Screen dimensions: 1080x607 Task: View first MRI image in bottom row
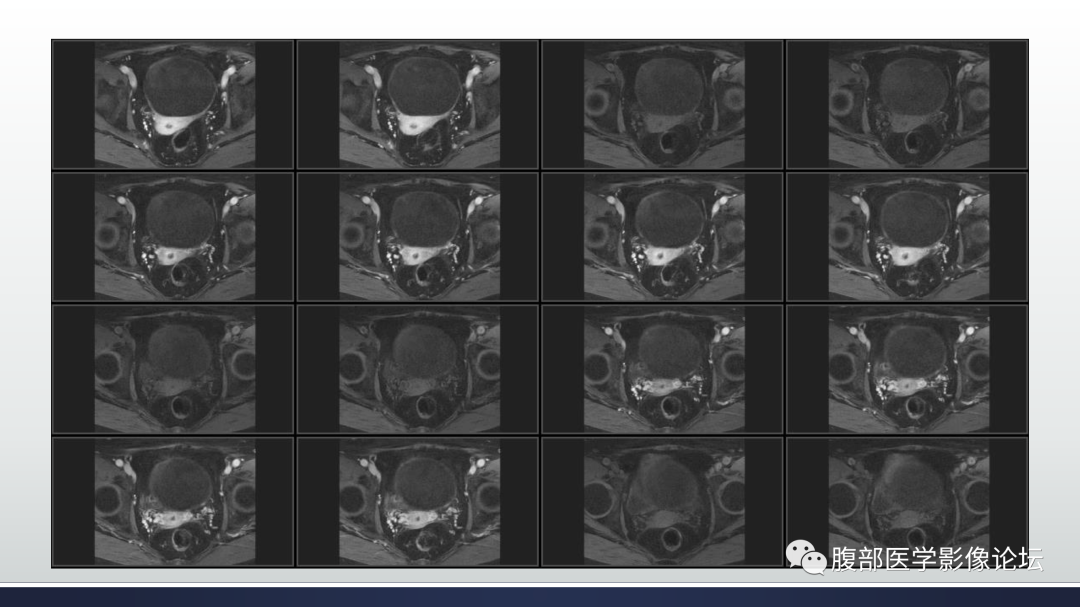click(174, 502)
